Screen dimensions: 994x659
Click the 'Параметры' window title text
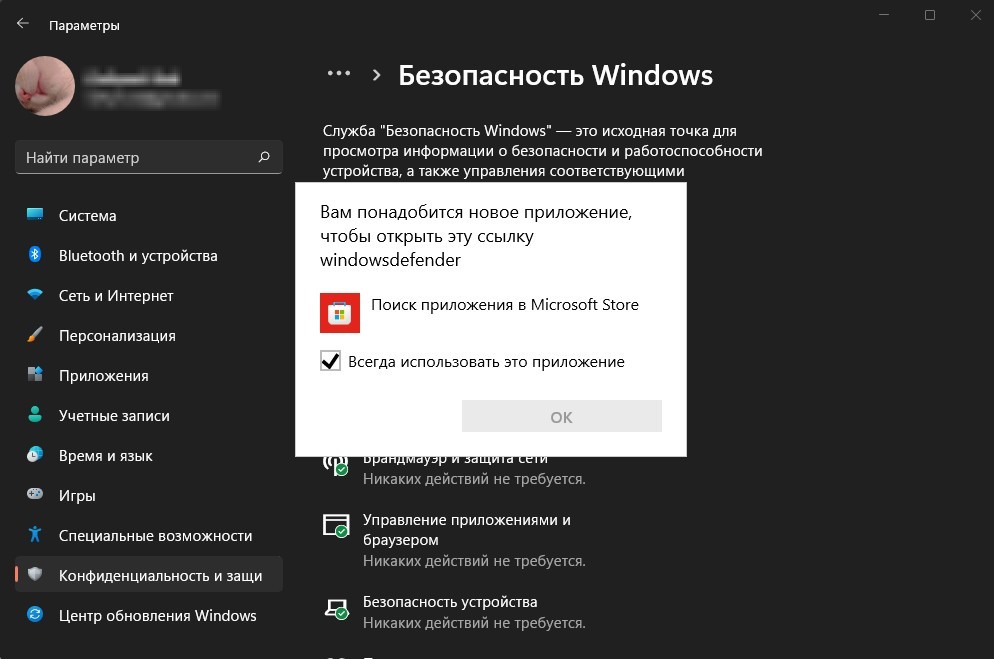(84, 25)
